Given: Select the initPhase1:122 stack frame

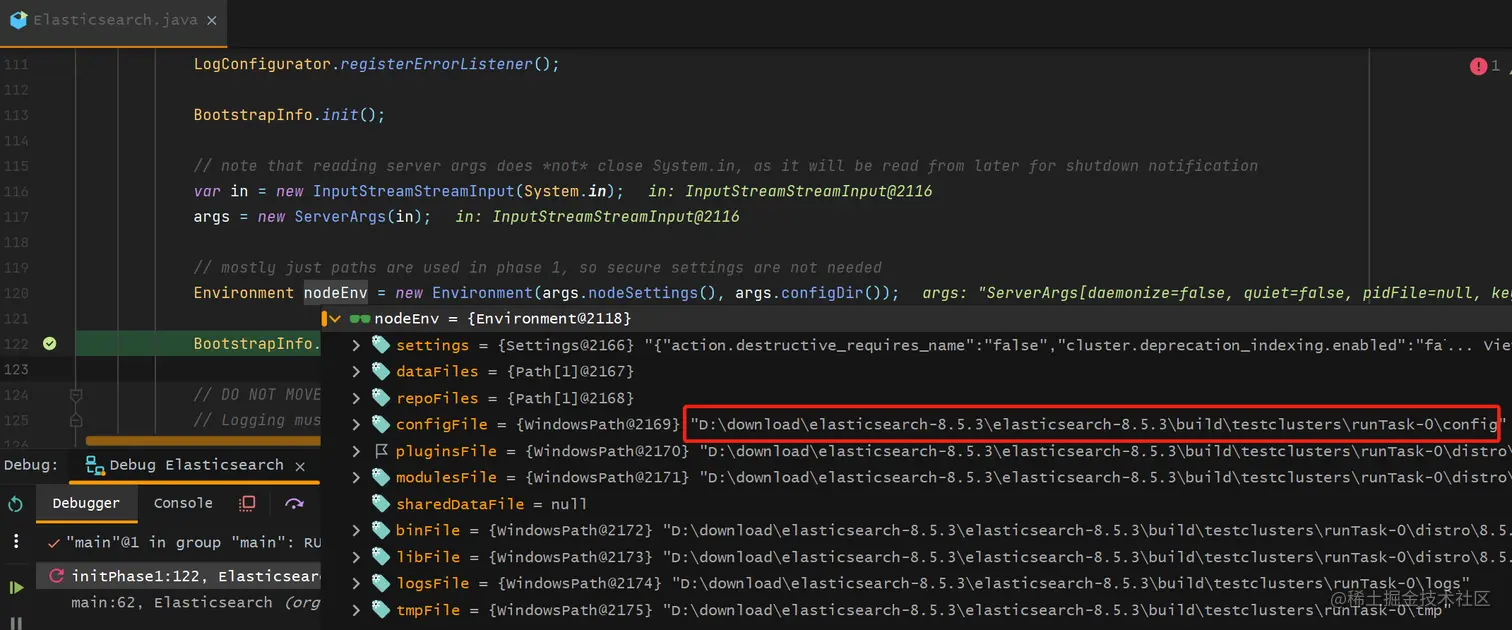Looking at the screenshot, I should (180, 576).
